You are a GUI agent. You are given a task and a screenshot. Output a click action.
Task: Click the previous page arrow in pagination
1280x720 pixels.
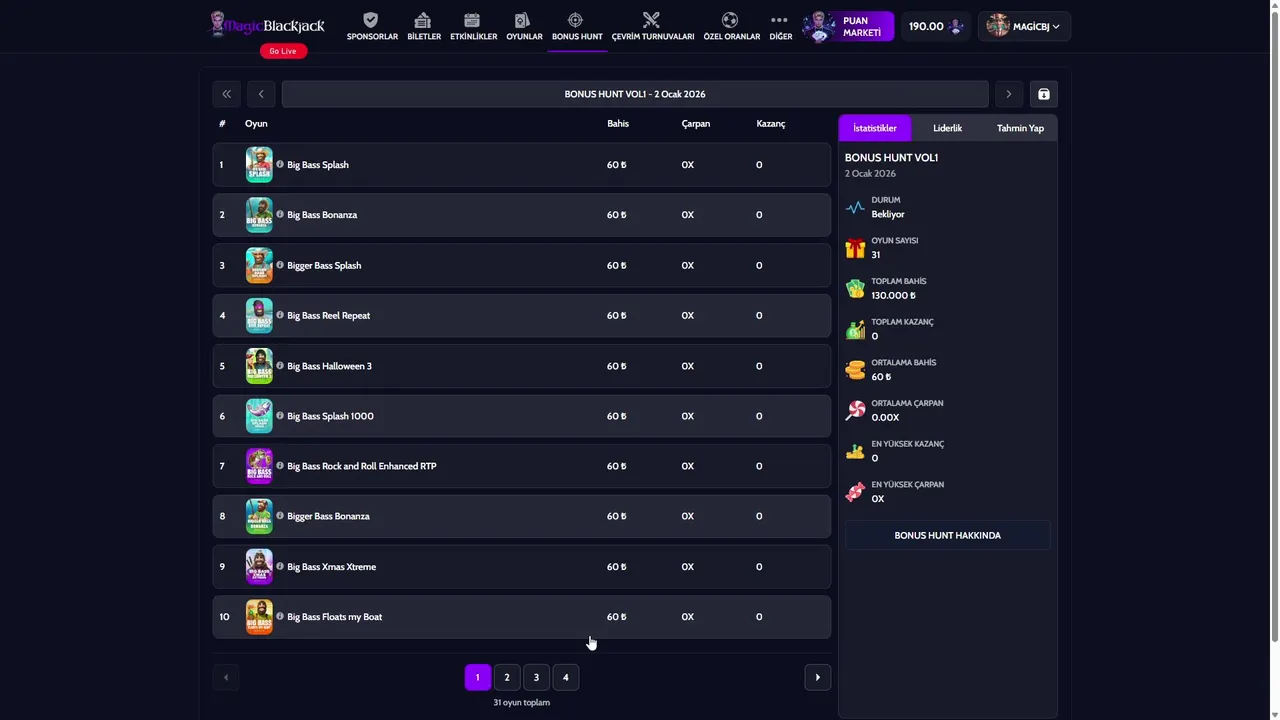[226, 677]
